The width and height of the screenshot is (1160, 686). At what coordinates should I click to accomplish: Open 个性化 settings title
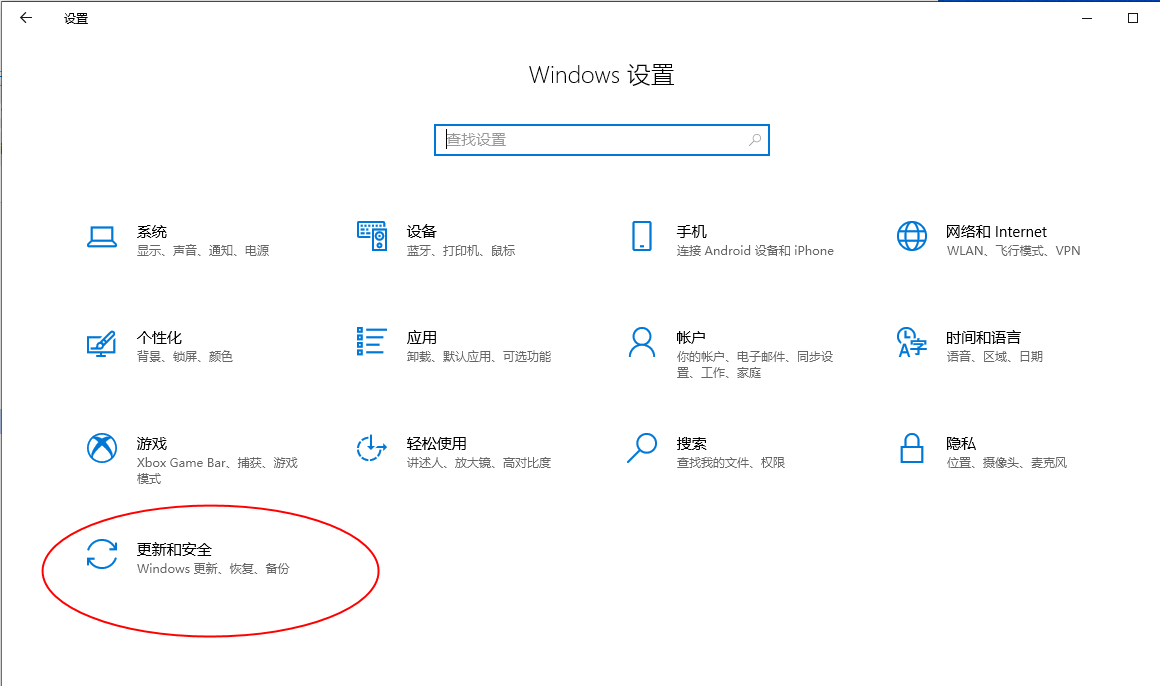tap(159, 337)
